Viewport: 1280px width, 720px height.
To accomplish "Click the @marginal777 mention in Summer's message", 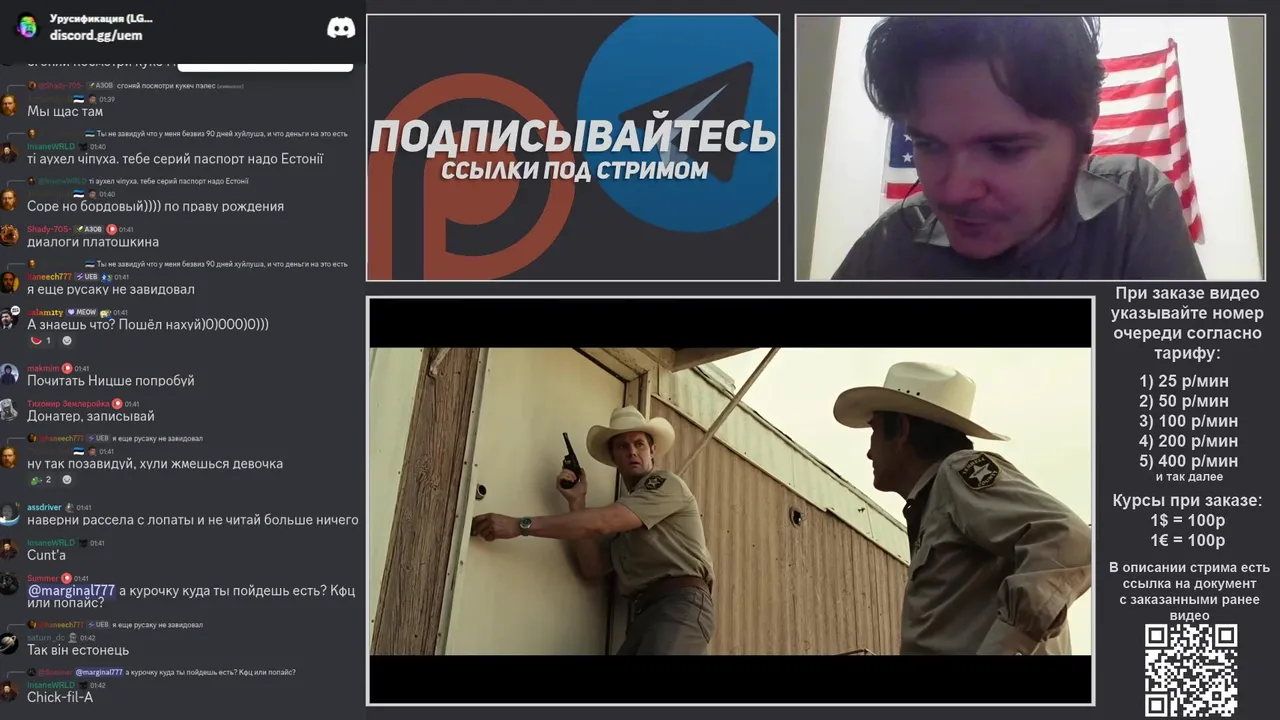I will [x=71, y=590].
